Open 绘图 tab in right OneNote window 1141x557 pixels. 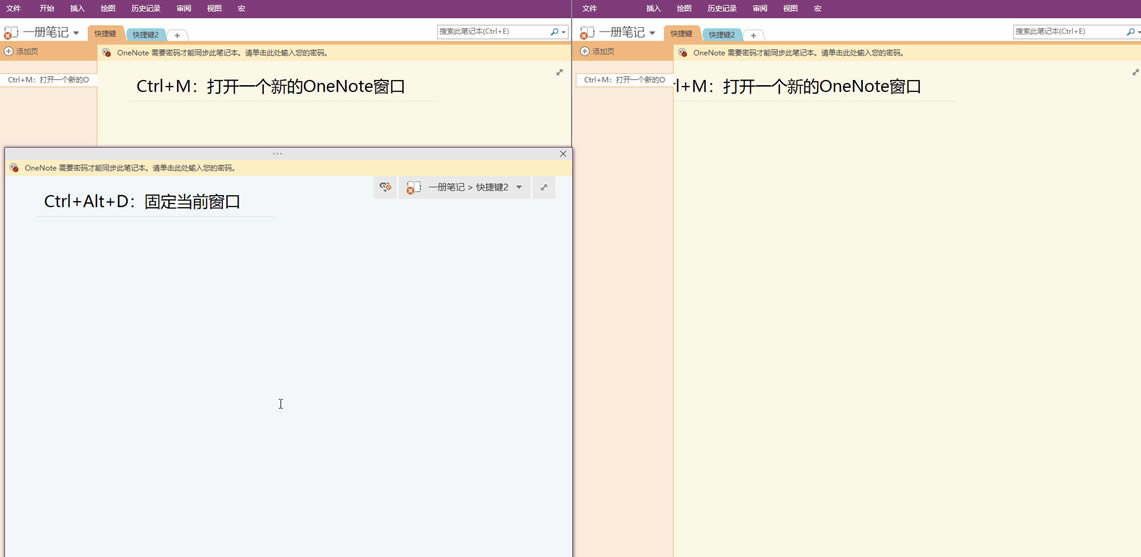click(684, 9)
